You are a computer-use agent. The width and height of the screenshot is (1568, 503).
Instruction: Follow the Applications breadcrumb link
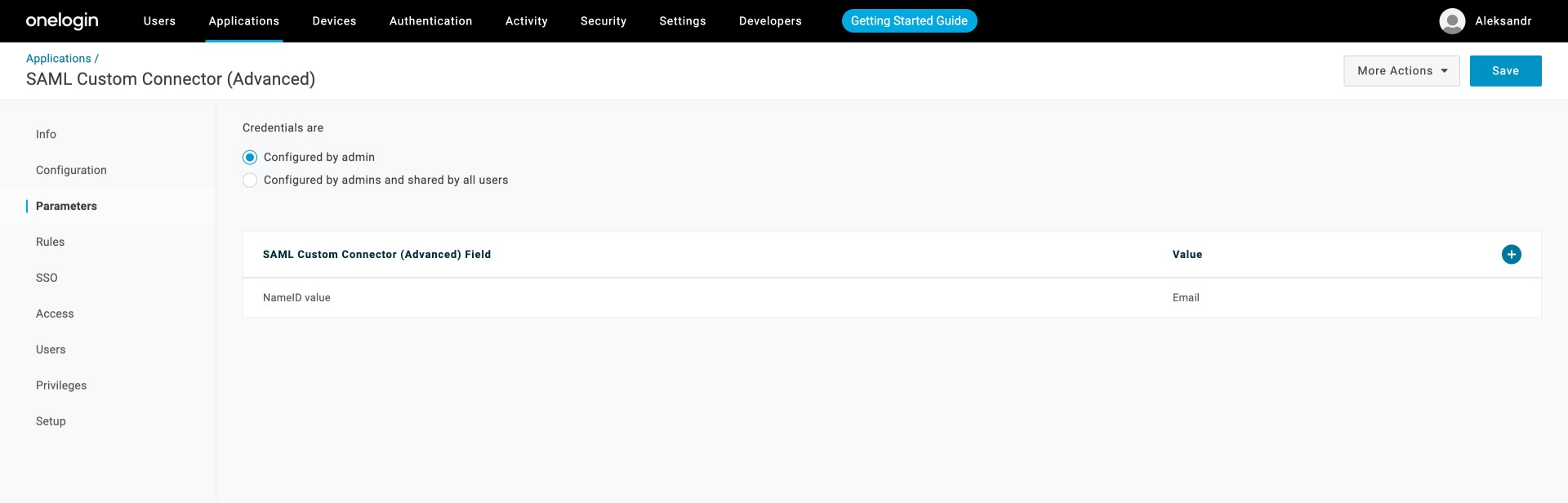pyautogui.click(x=59, y=59)
